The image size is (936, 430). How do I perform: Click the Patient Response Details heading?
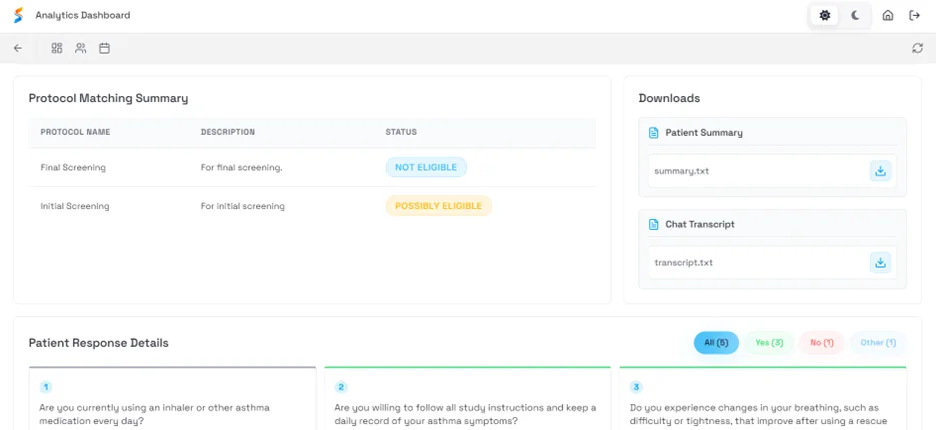pos(98,343)
